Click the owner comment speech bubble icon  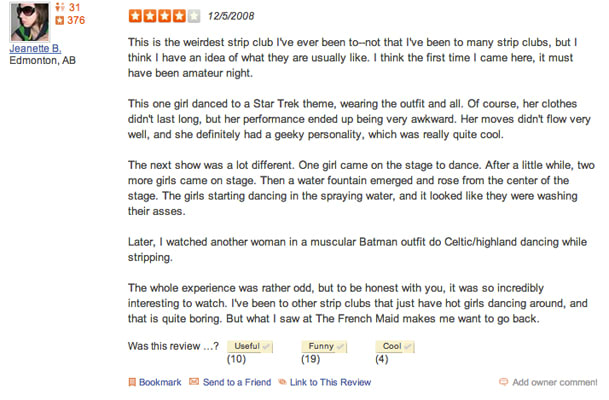coord(503,382)
